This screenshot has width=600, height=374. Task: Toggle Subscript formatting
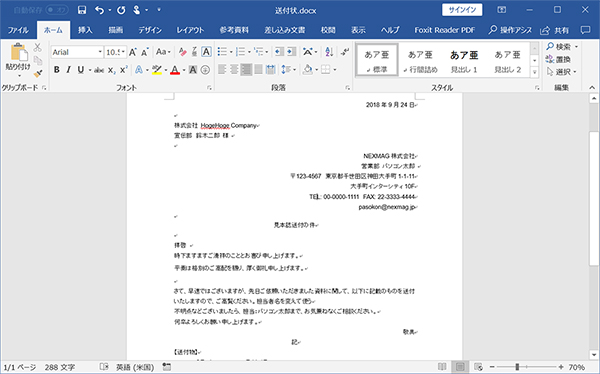coord(111,70)
